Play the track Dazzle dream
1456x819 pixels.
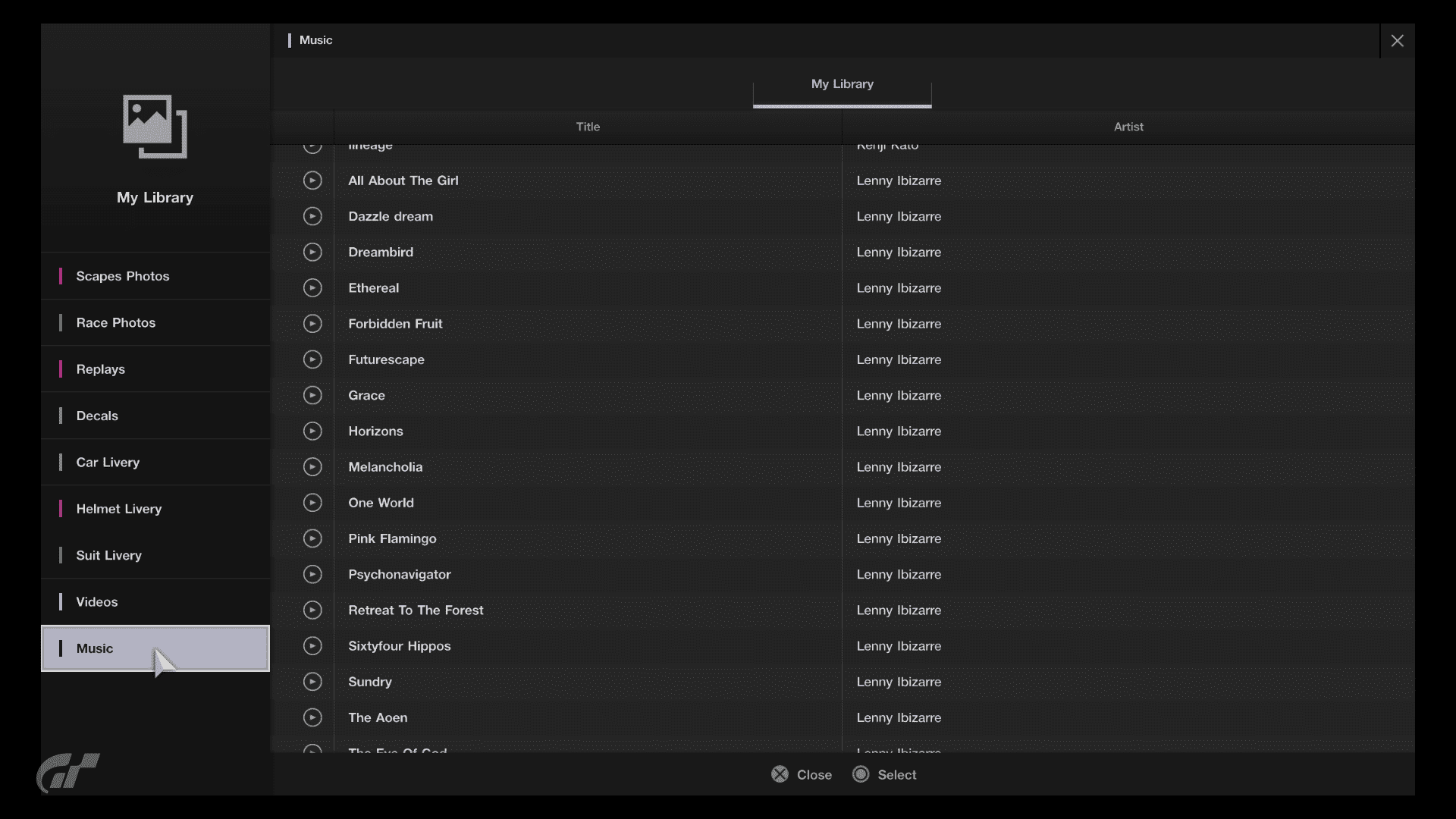coord(312,216)
